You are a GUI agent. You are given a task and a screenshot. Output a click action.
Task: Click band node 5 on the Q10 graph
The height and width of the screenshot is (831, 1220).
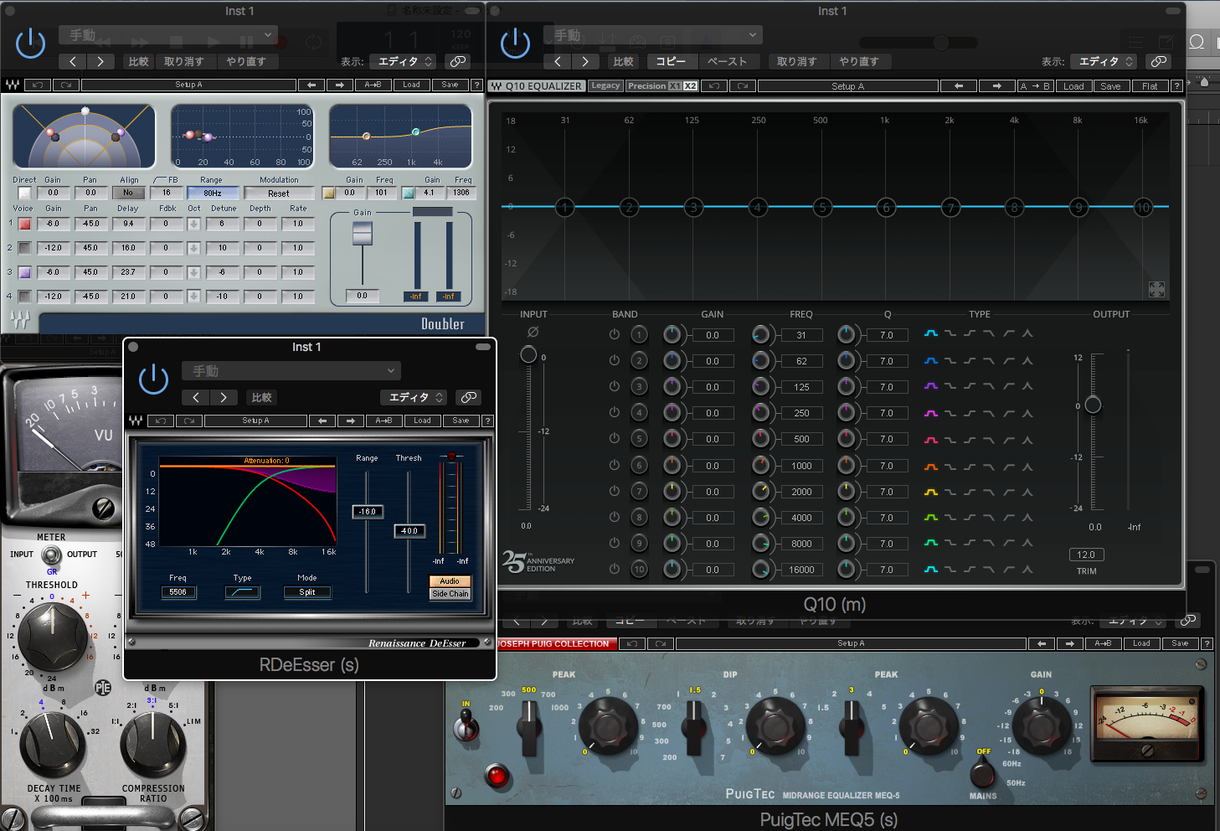pyautogui.click(x=821, y=207)
